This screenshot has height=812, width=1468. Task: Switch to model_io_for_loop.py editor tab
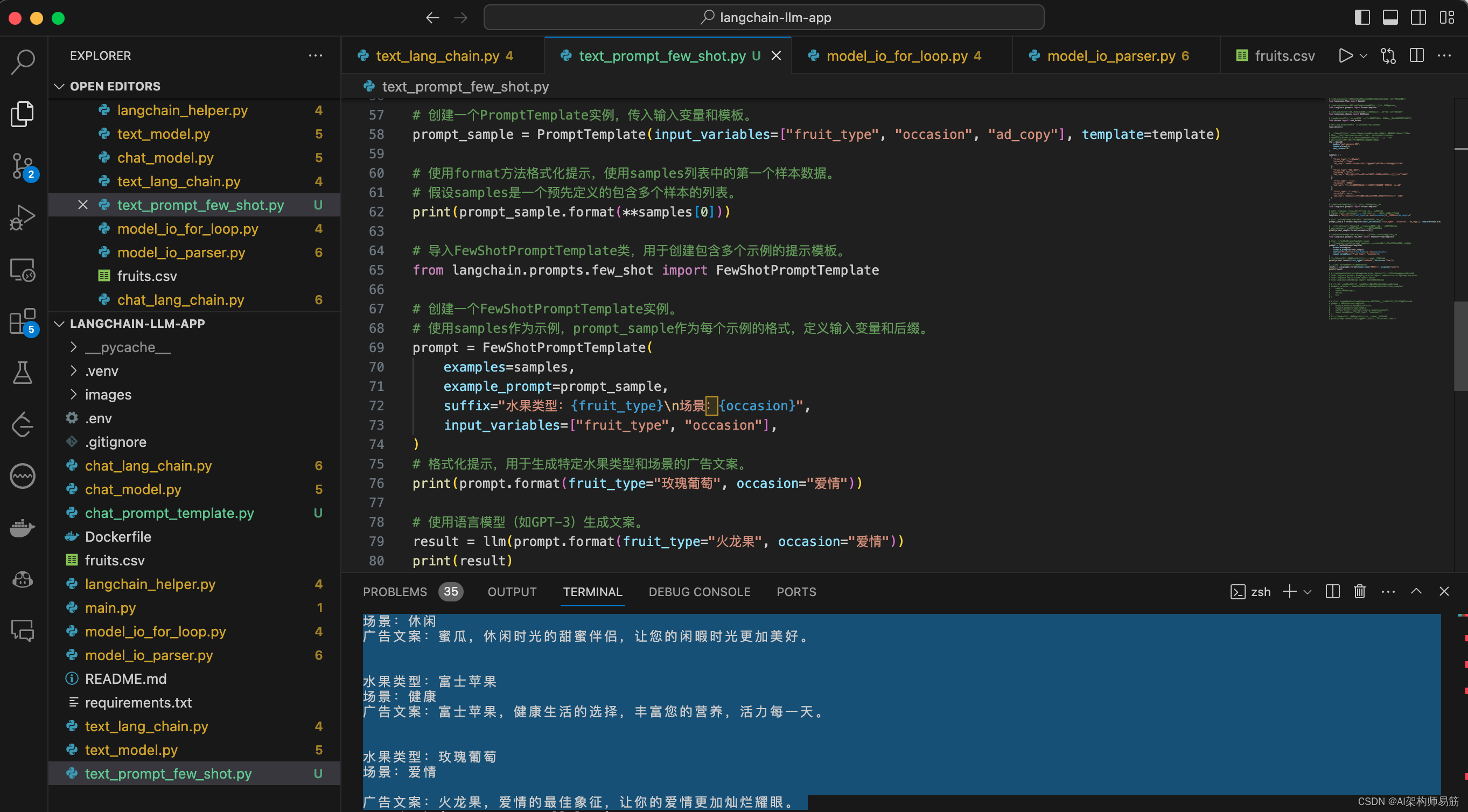click(x=901, y=55)
